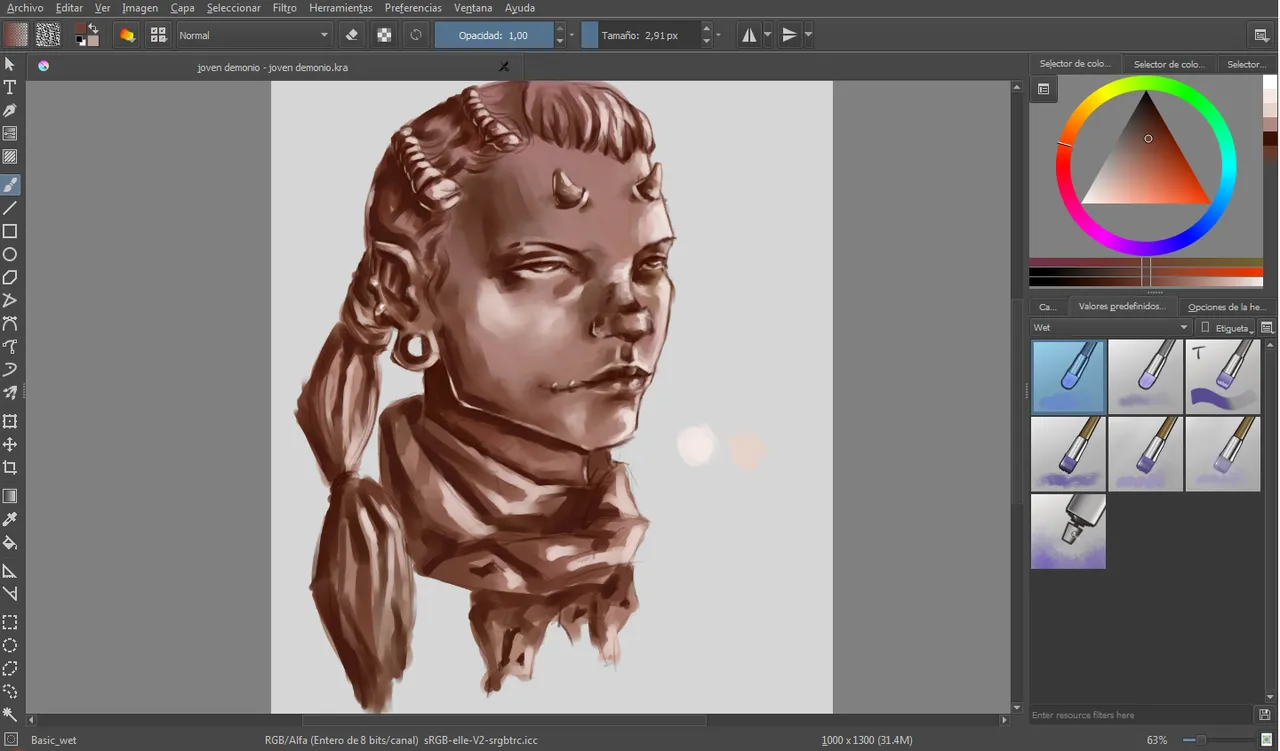The height and width of the screenshot is (751, 1280).
Task: Switch to Valores predefinidos tab
Action: pos(1122,307)
